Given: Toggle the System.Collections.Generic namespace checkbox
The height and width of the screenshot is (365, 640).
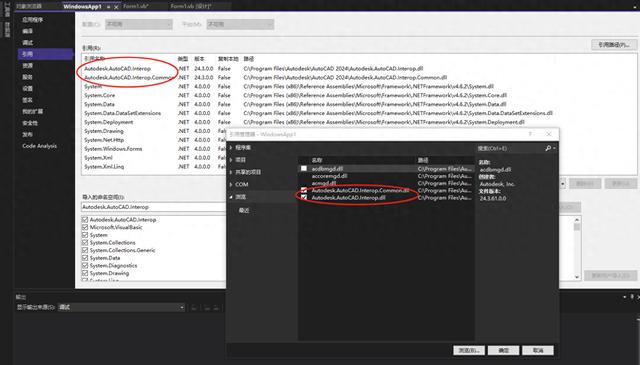Looking at the screenshot, I should [x=85, y=250].
